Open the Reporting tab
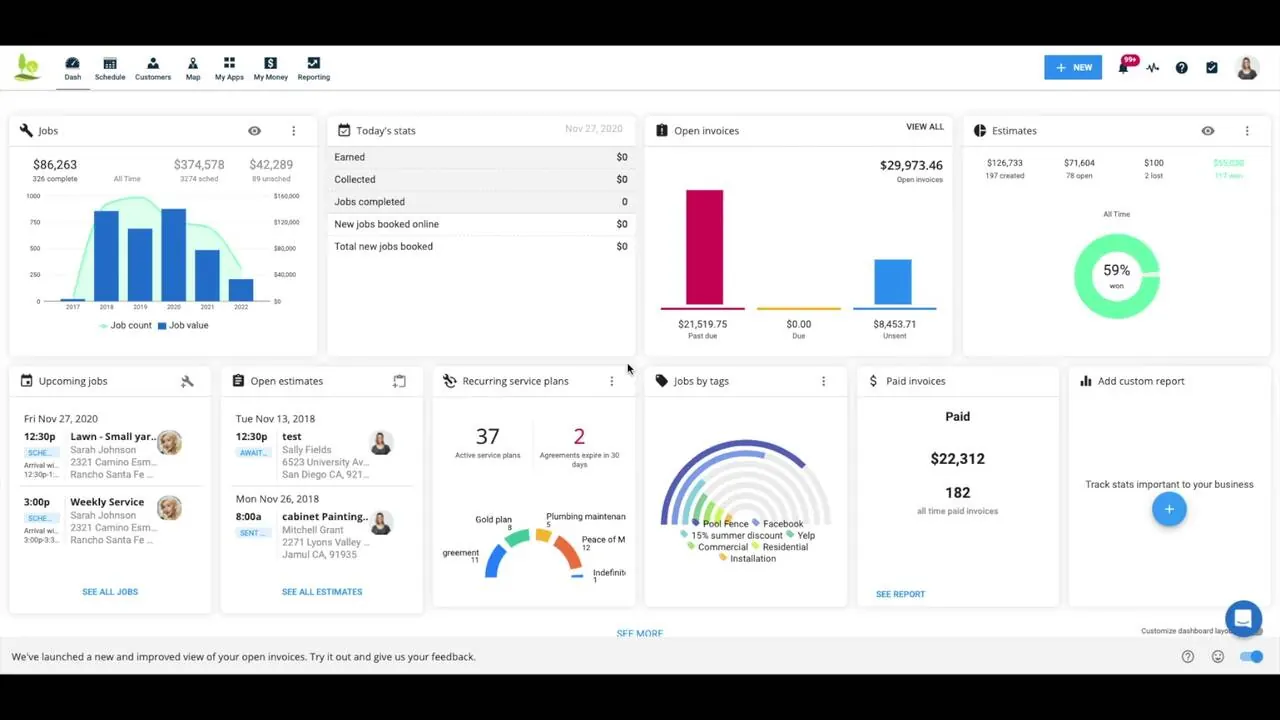 [x=313, y=69]
